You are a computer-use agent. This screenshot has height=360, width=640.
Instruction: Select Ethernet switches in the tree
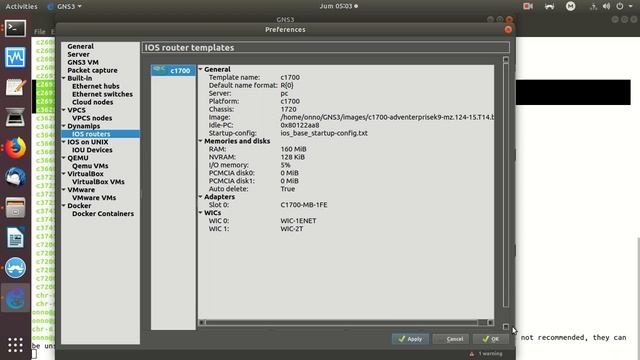(102, 94)
